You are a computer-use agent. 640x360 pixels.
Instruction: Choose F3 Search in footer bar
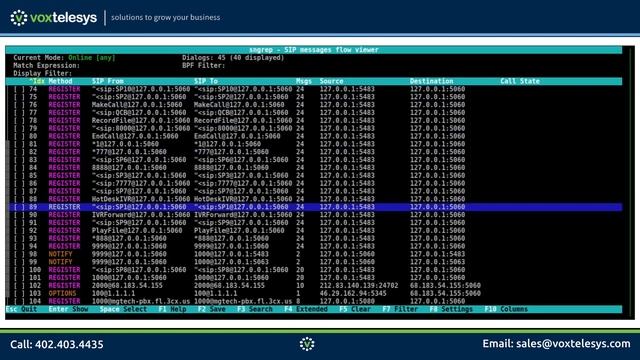255,309
